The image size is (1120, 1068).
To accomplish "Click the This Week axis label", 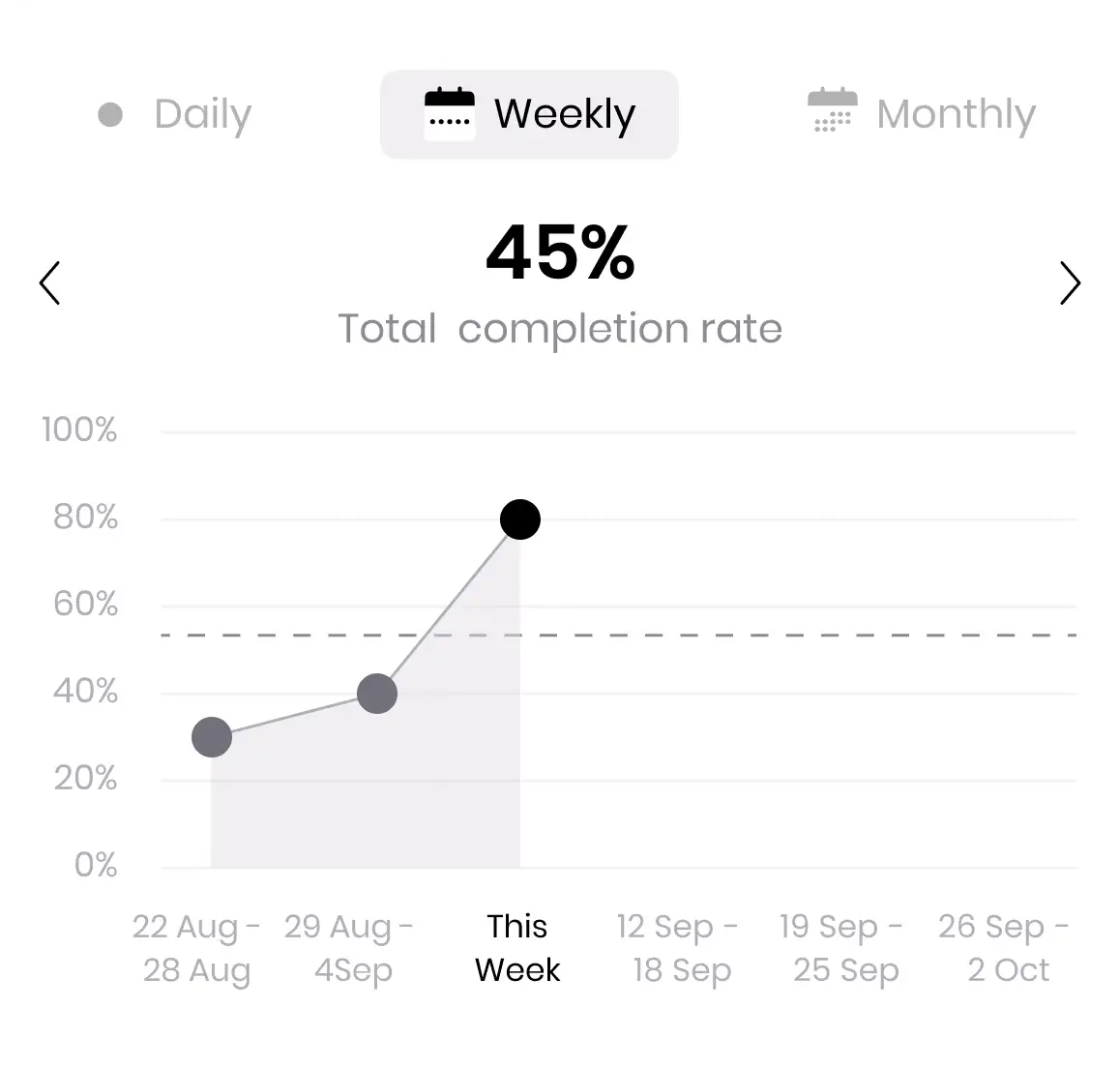I will 516,947.
